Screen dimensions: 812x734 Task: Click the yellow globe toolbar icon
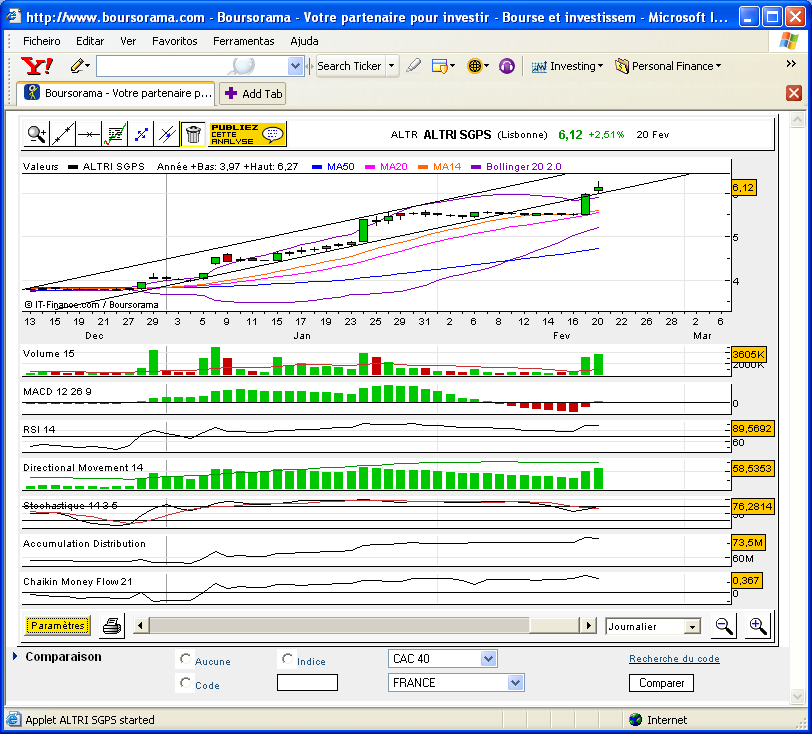(474, 66)
